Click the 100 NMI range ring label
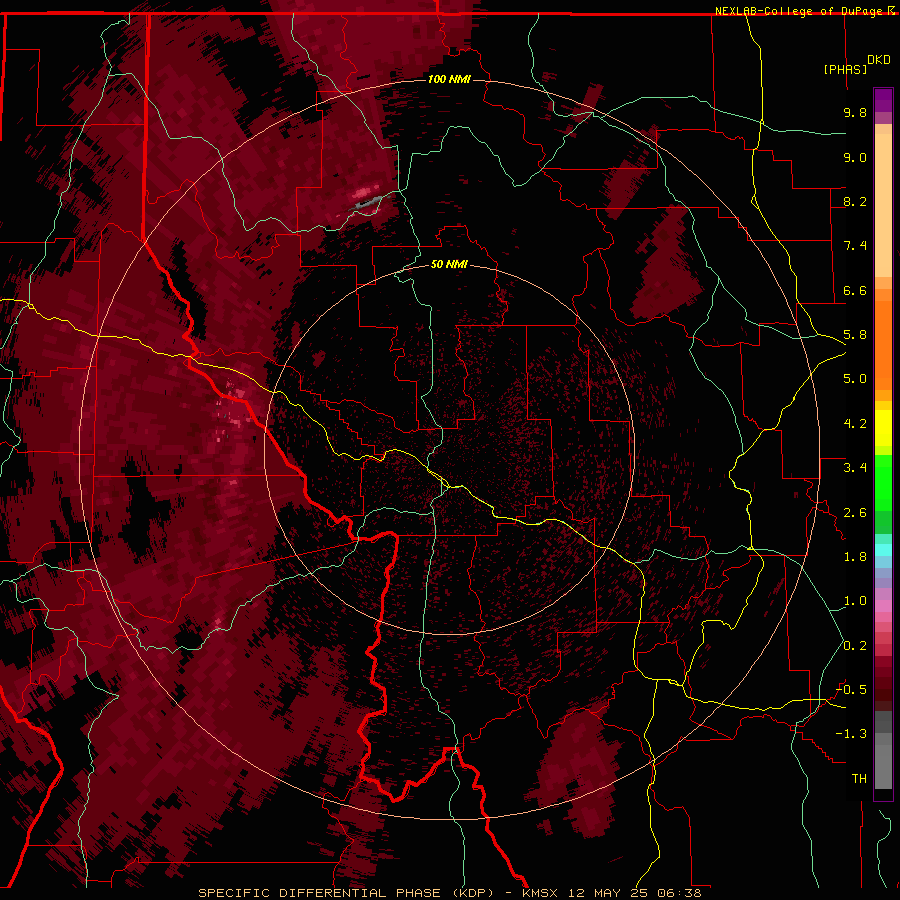Viewport: 900px width, 900px height. 449,79
